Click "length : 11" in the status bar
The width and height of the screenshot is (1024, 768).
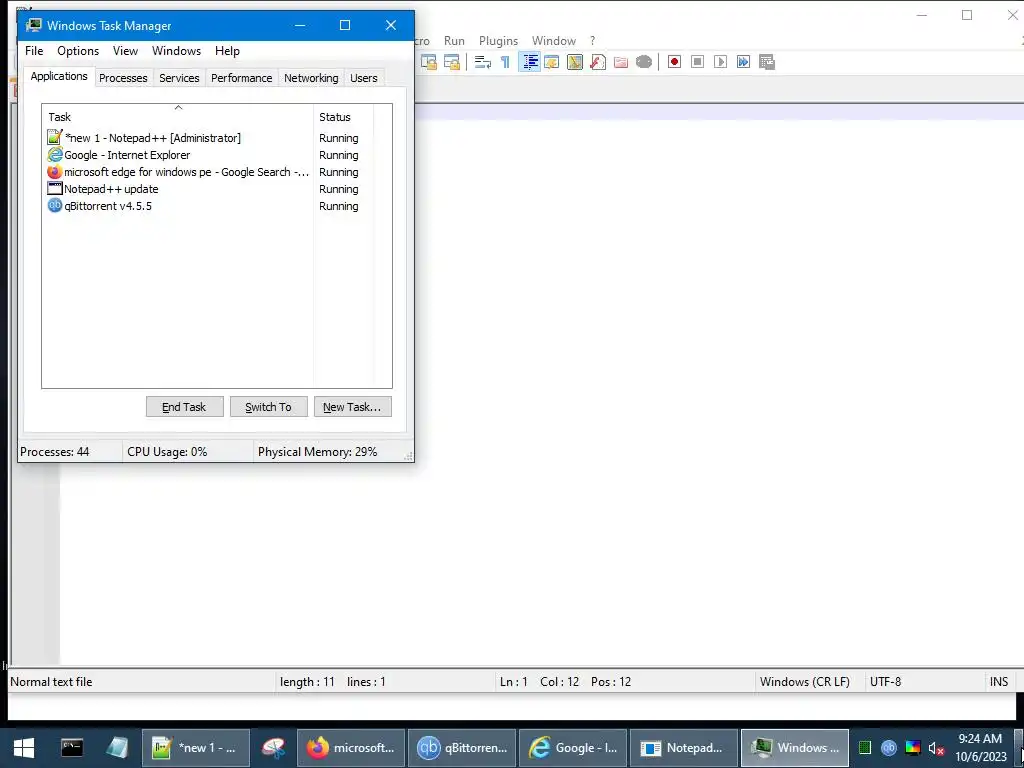[x=307, y=682]
